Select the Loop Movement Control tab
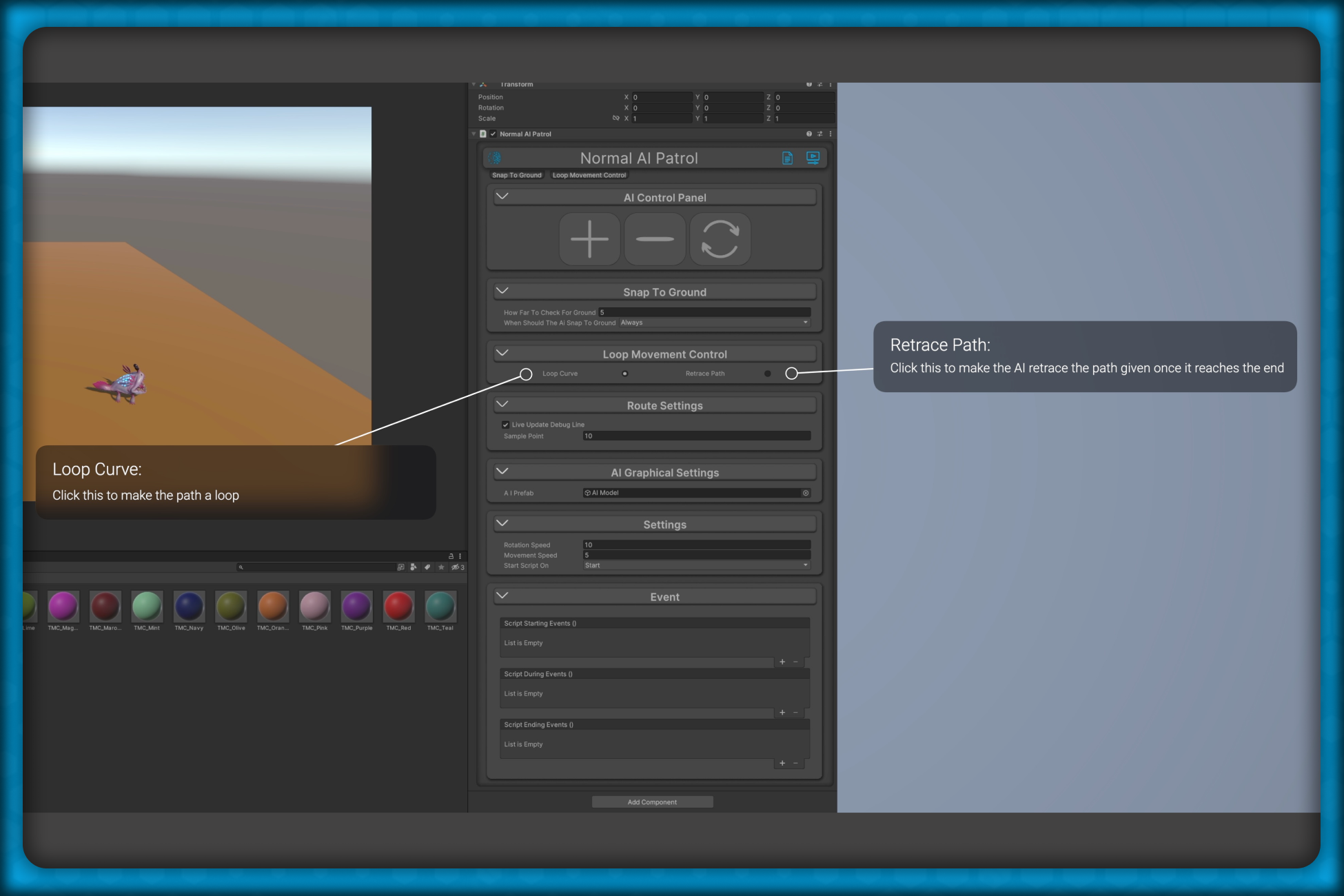The height and width of the screenshot is (896, 1344). click(x=589, y=175)
